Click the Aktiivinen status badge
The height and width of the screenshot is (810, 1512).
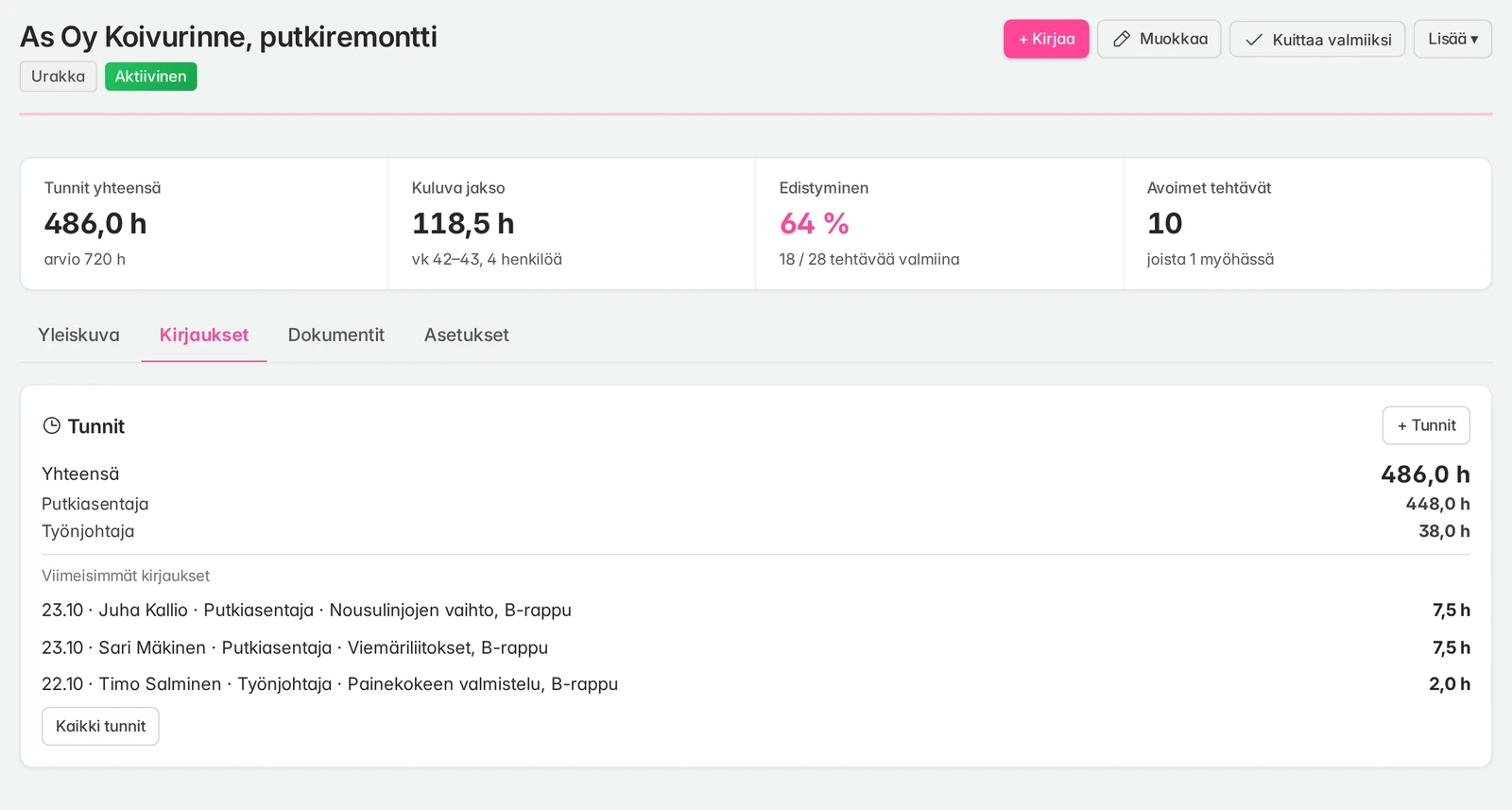[151, 77]
